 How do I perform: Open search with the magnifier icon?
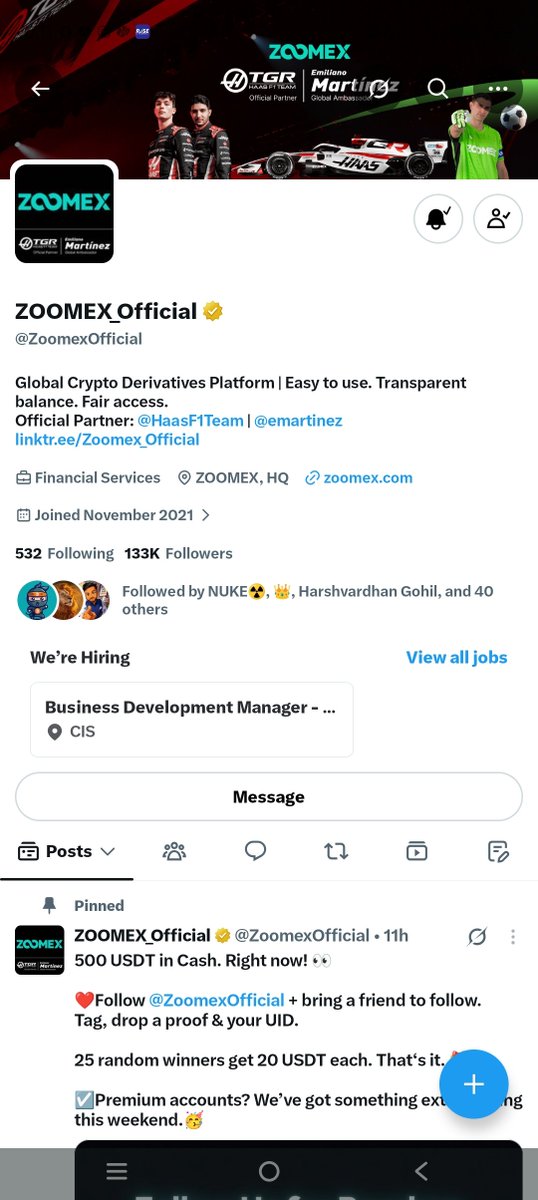tap(437, 88)
